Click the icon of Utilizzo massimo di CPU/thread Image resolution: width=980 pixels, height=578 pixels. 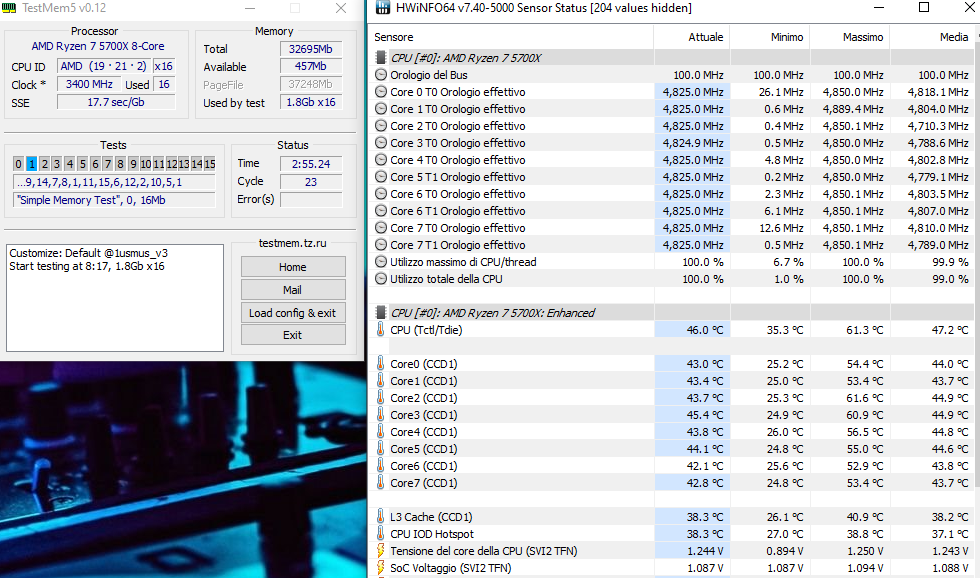coord(381,262)
